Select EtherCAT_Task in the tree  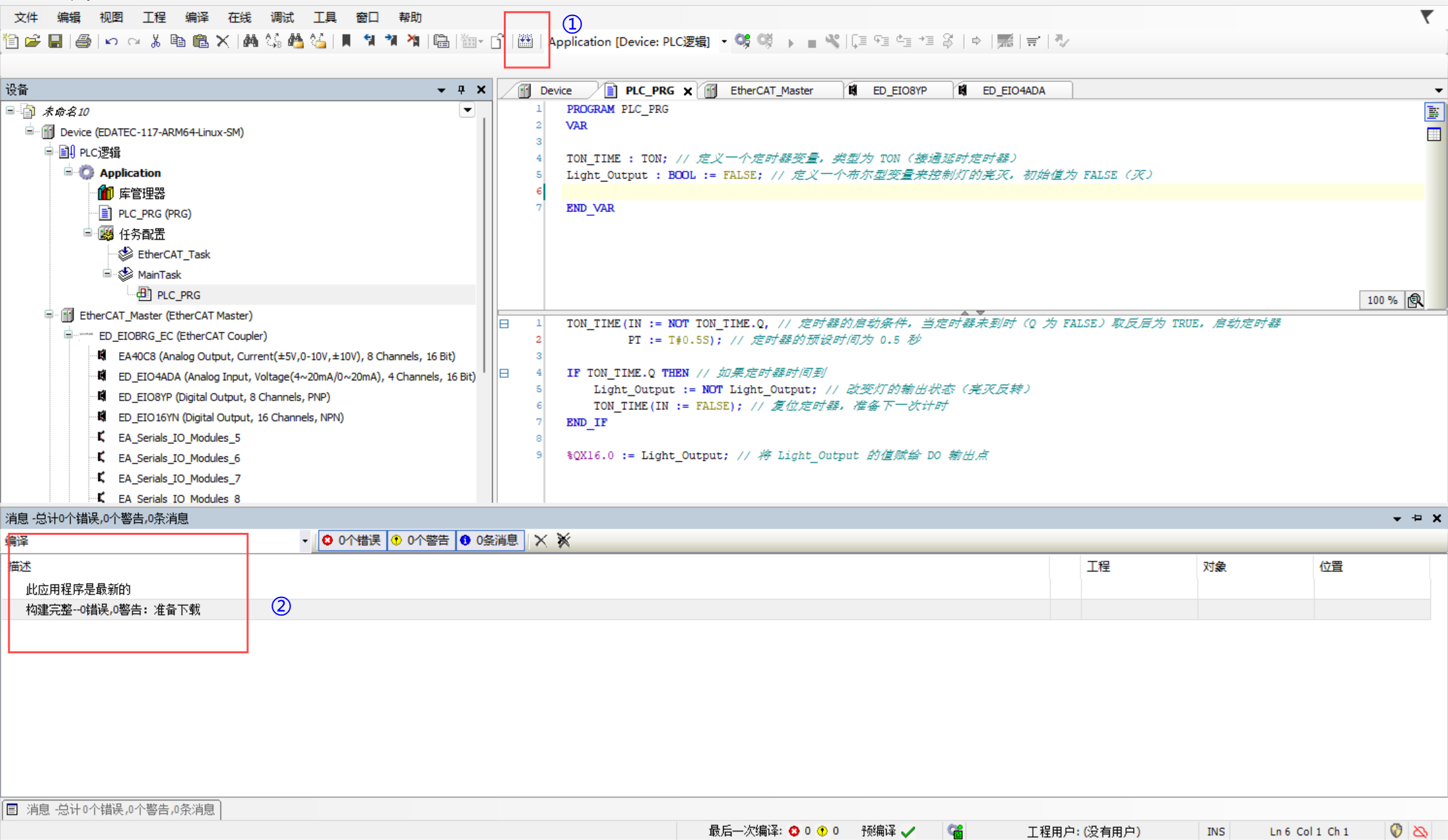[x=174, y=254]
